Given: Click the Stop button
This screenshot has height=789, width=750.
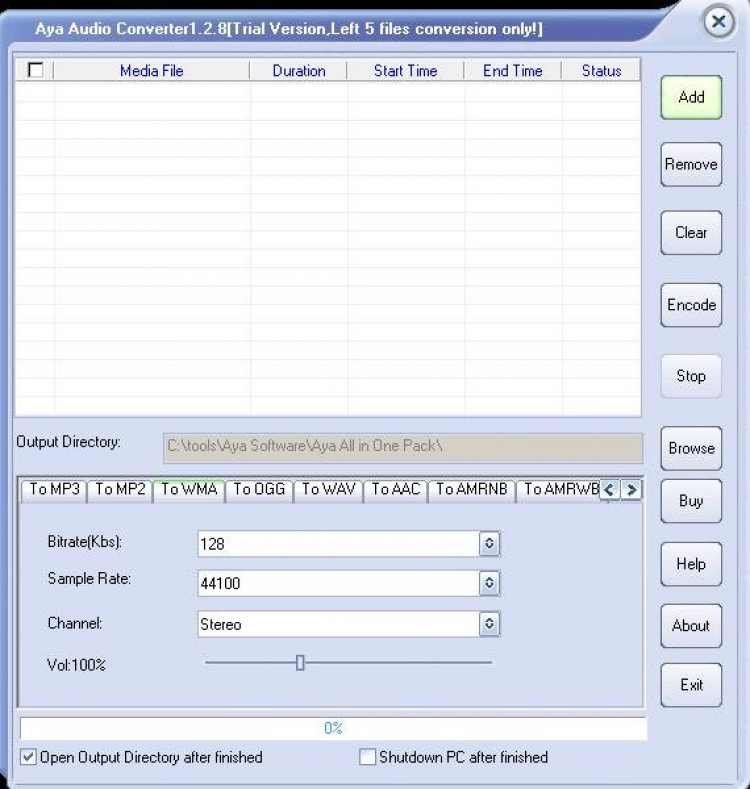Looking at the screenshot, I should click(x=691, y=376).
